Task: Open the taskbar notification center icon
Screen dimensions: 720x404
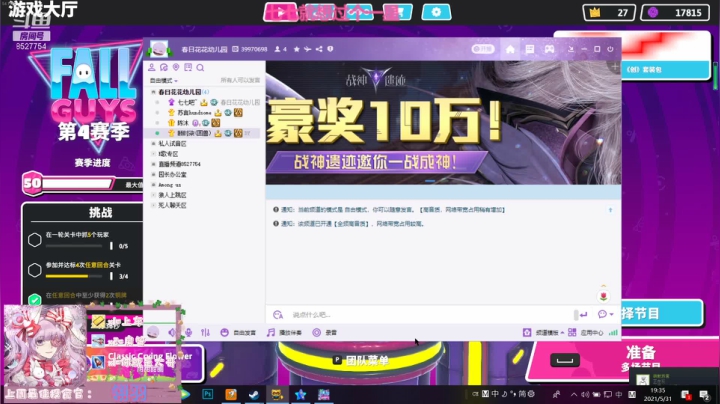Action: 704,394
